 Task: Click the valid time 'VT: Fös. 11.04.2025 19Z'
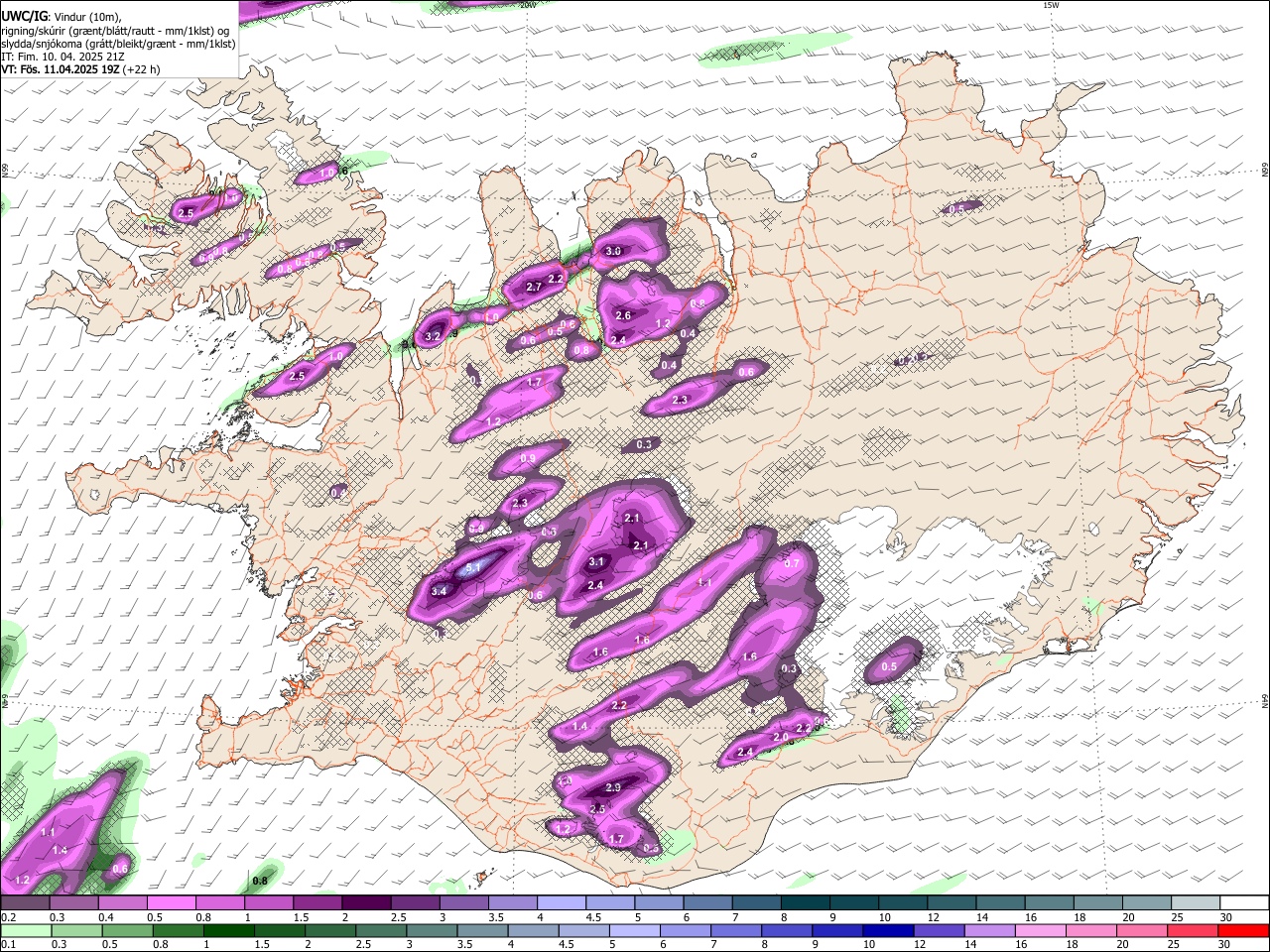pos(62,69)
